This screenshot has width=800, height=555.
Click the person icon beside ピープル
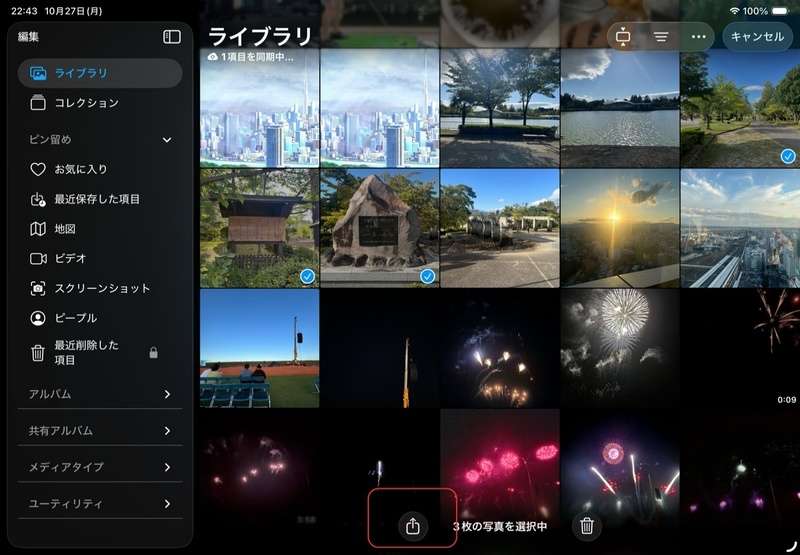38,318
